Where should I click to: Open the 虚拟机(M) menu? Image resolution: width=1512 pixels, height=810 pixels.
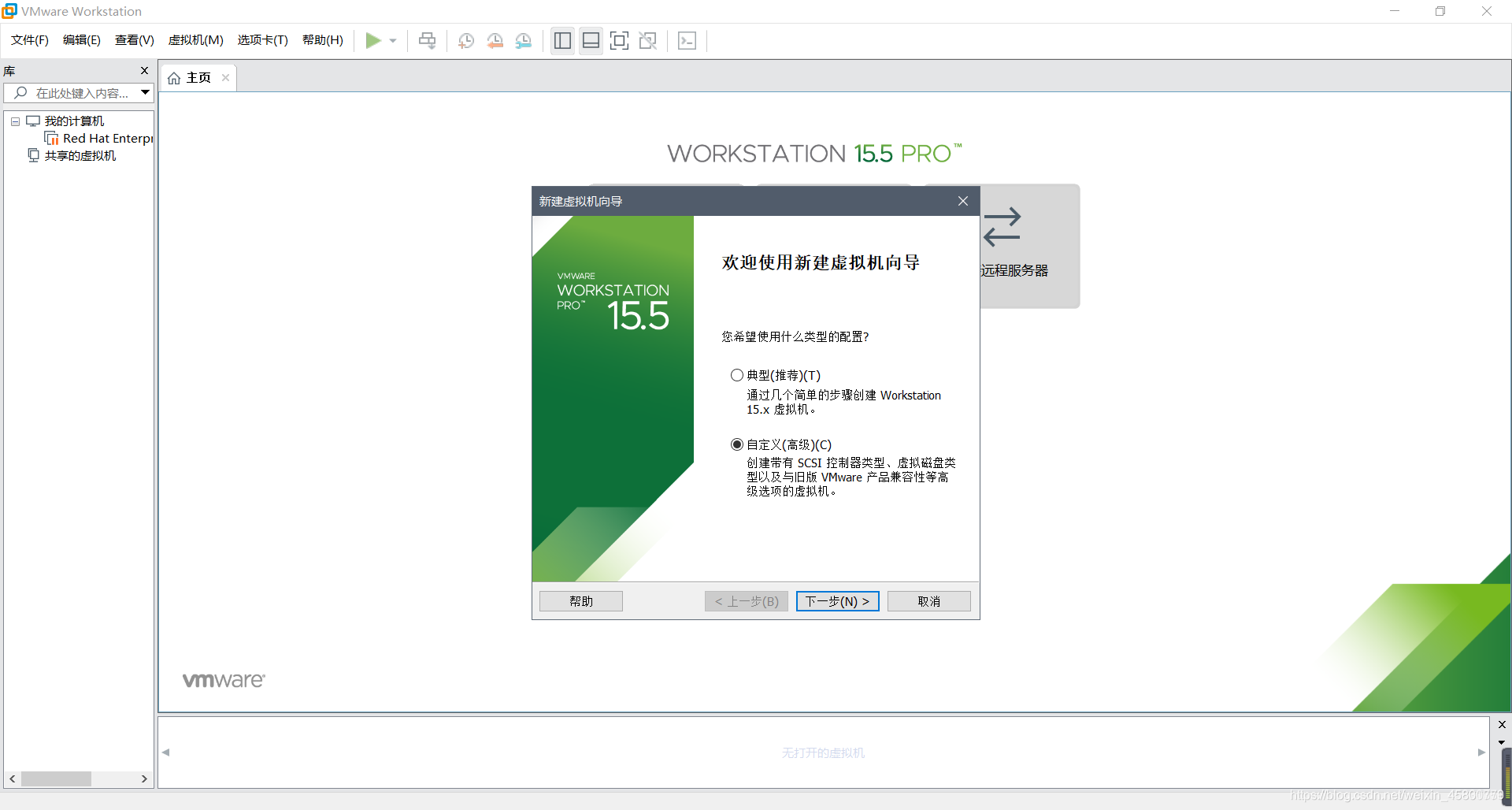(196, 40)
